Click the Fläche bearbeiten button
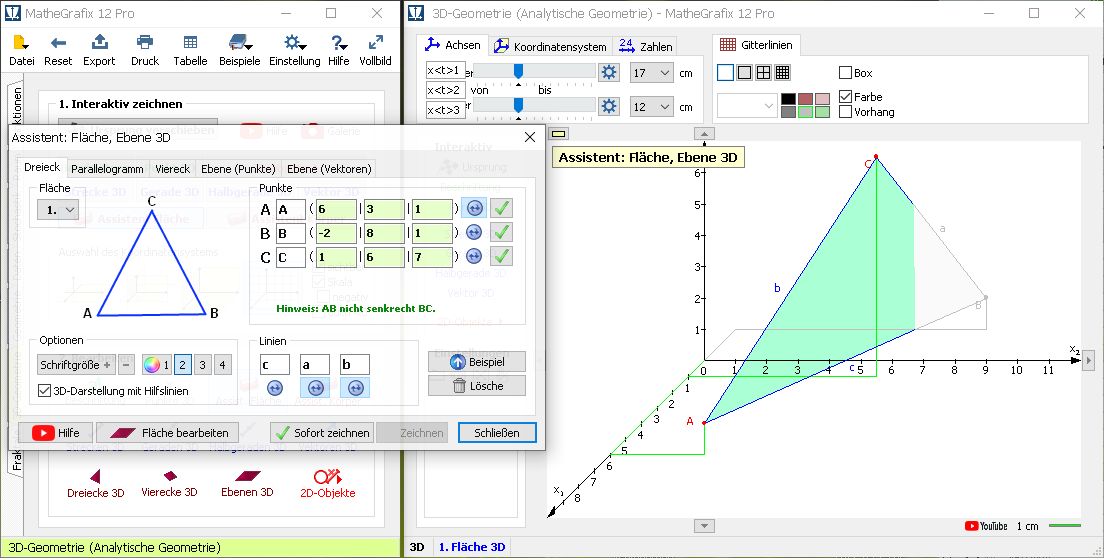 tap(168, 433)
